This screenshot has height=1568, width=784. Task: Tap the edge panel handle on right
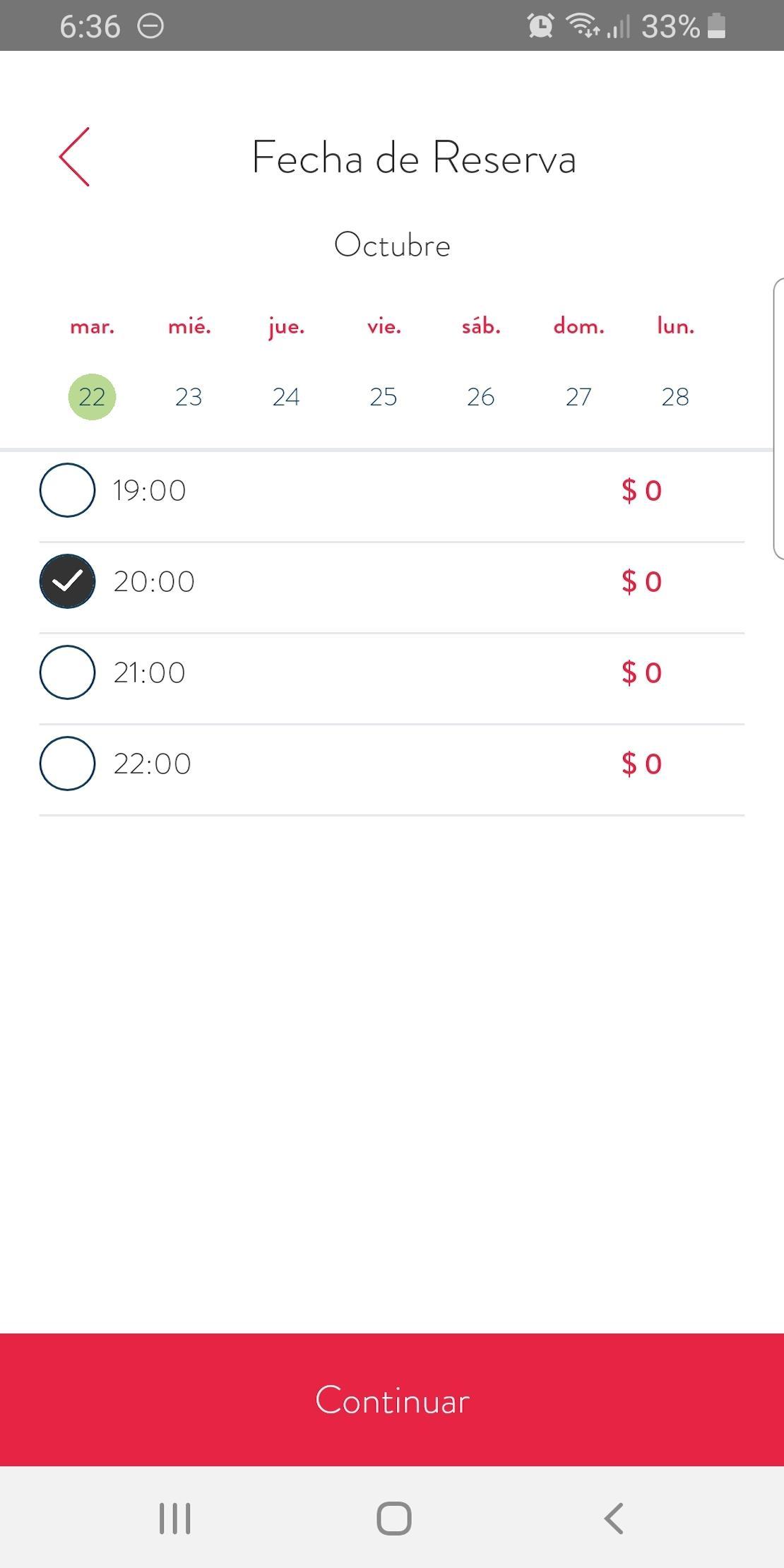778,419
